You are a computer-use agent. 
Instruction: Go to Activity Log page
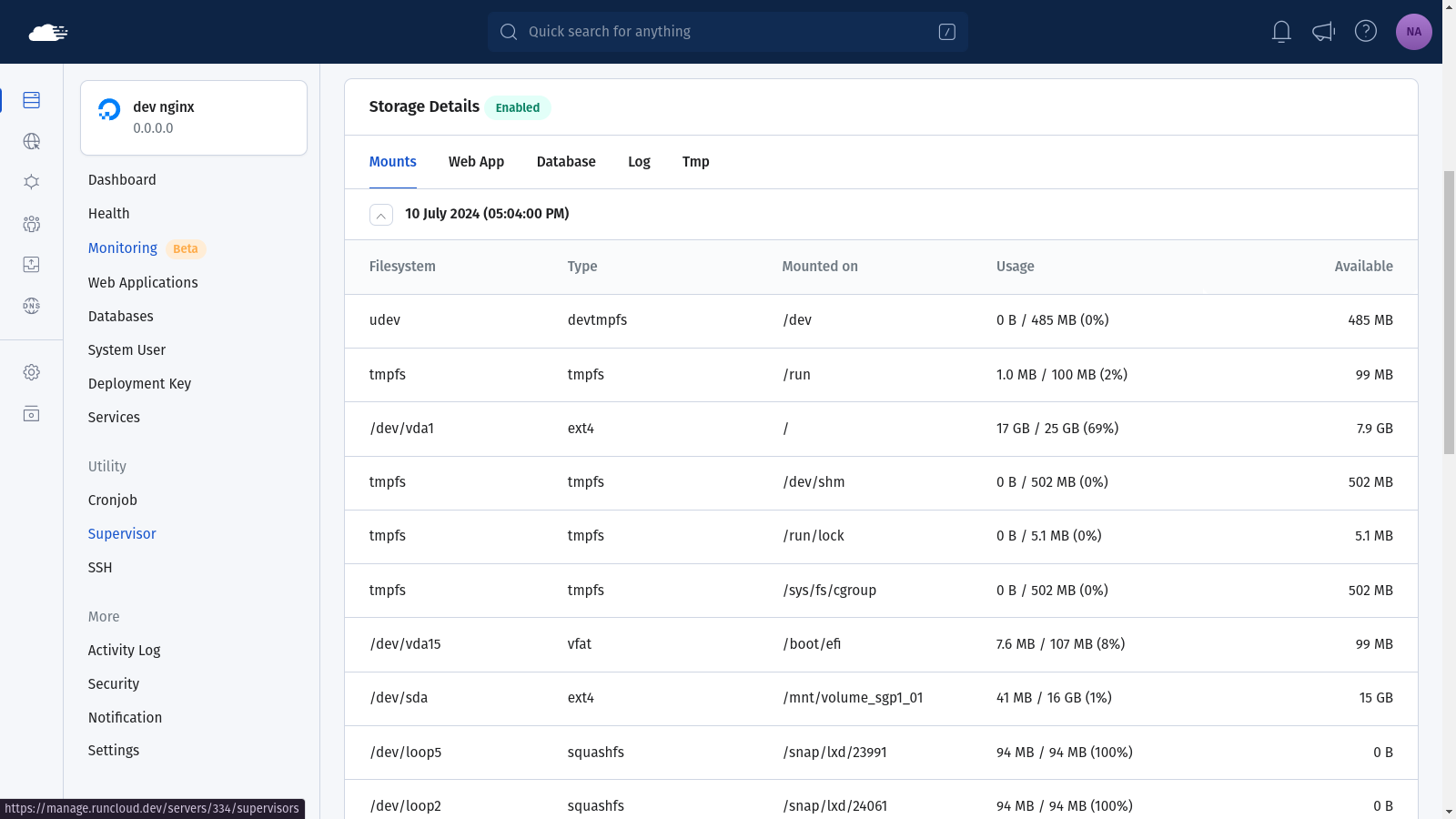[x=124, y=651]
